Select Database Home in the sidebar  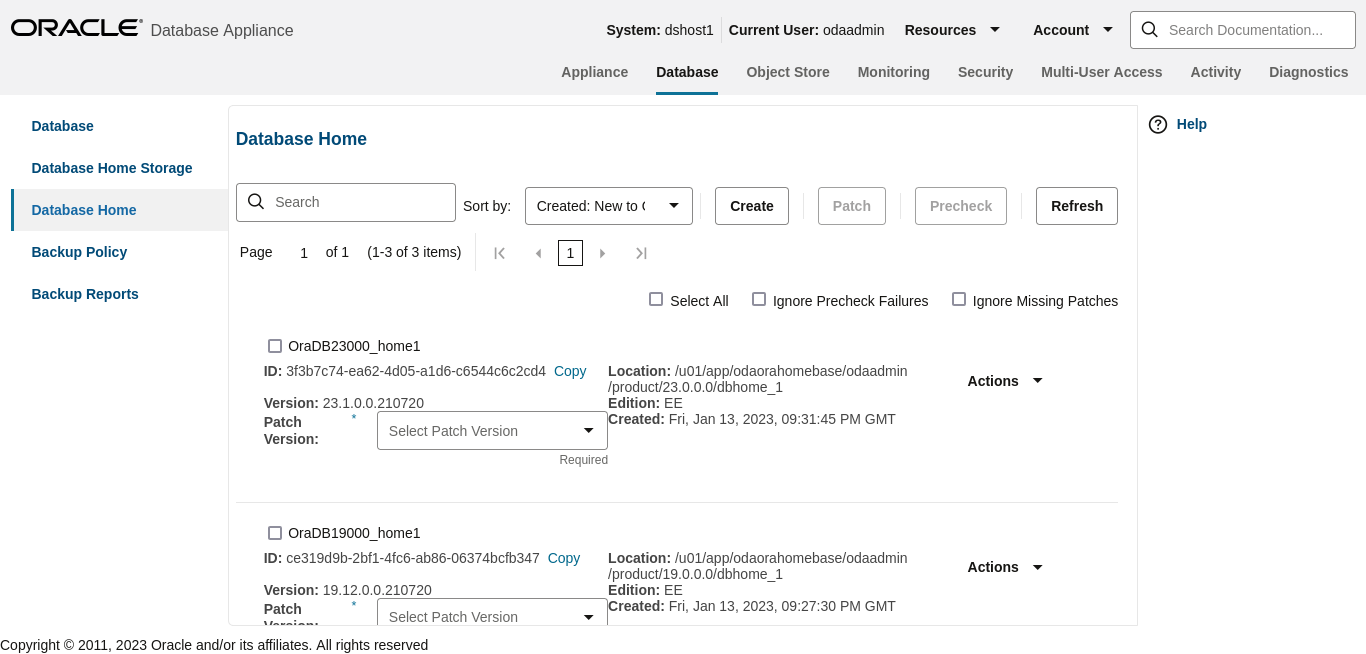click(x=120, y=210)
